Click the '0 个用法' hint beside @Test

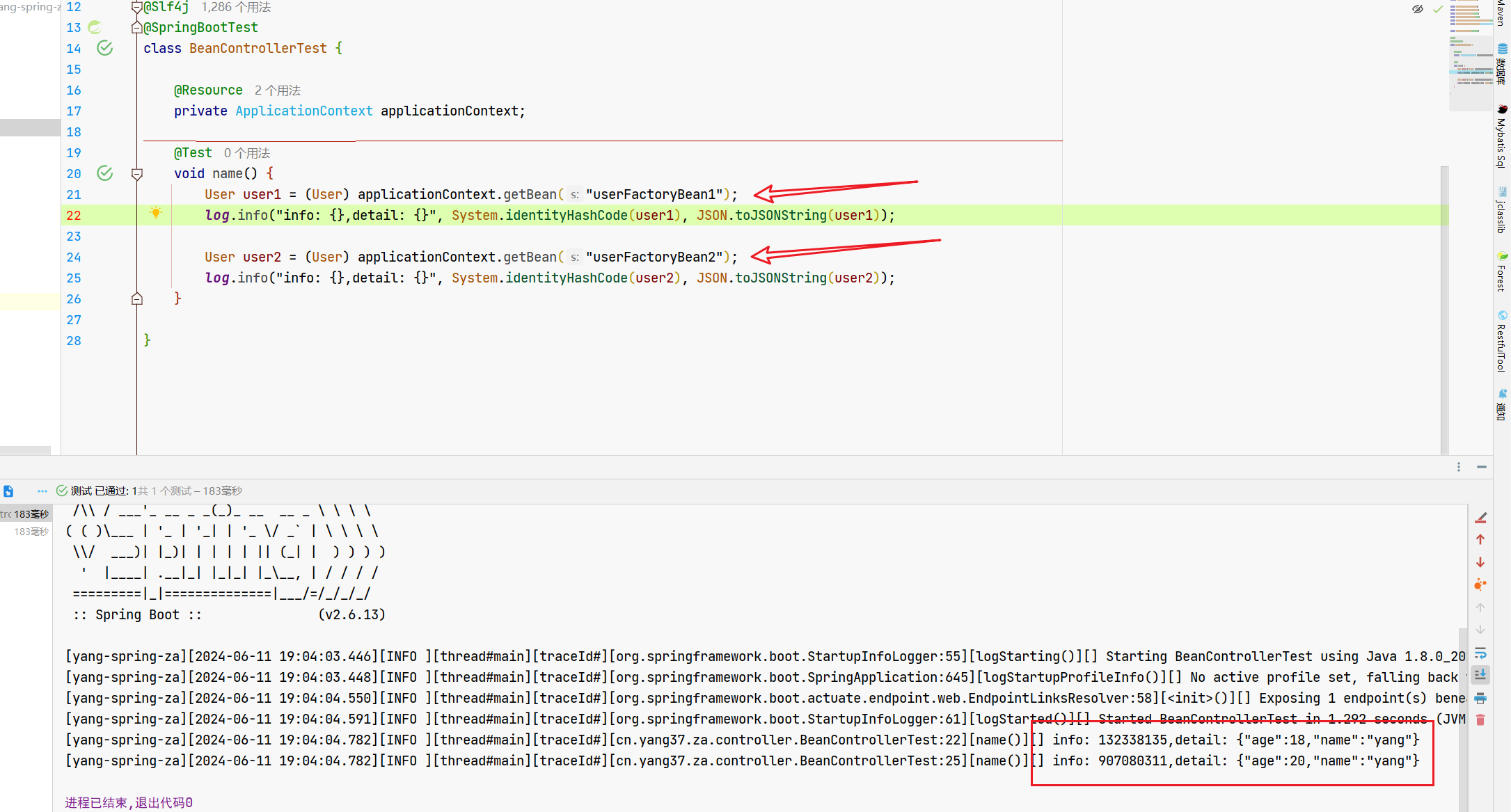247,153
